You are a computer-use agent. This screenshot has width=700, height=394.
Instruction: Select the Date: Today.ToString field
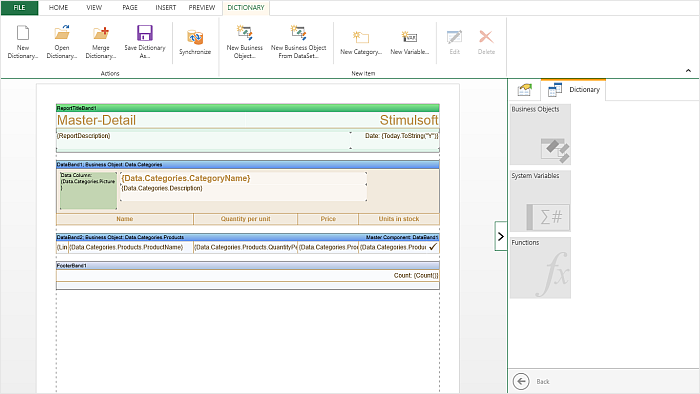point(395,140)
